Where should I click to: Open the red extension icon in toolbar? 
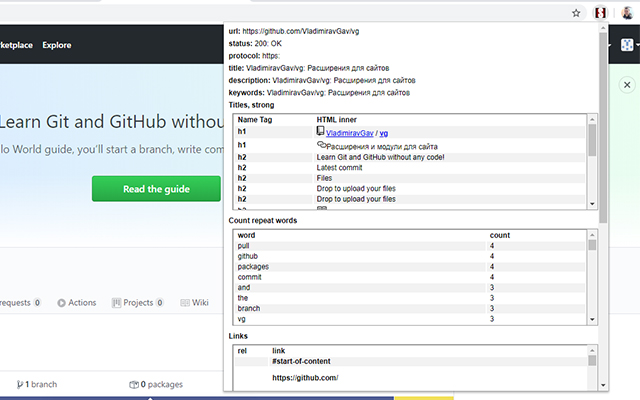[x=600, y=13]
